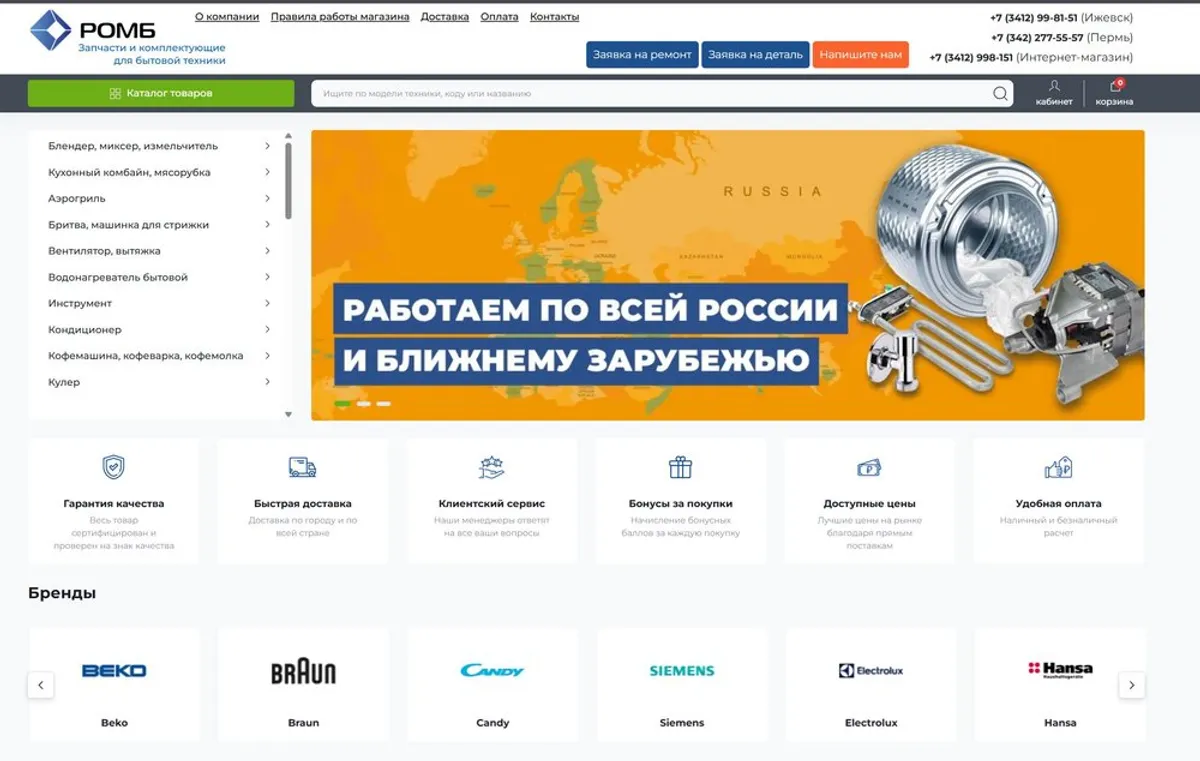Image resolution: width=1200 pixels, height=761 pixels.
Task: Click the Бонусы за покупки gift icon
Action: tap(681, 467)
